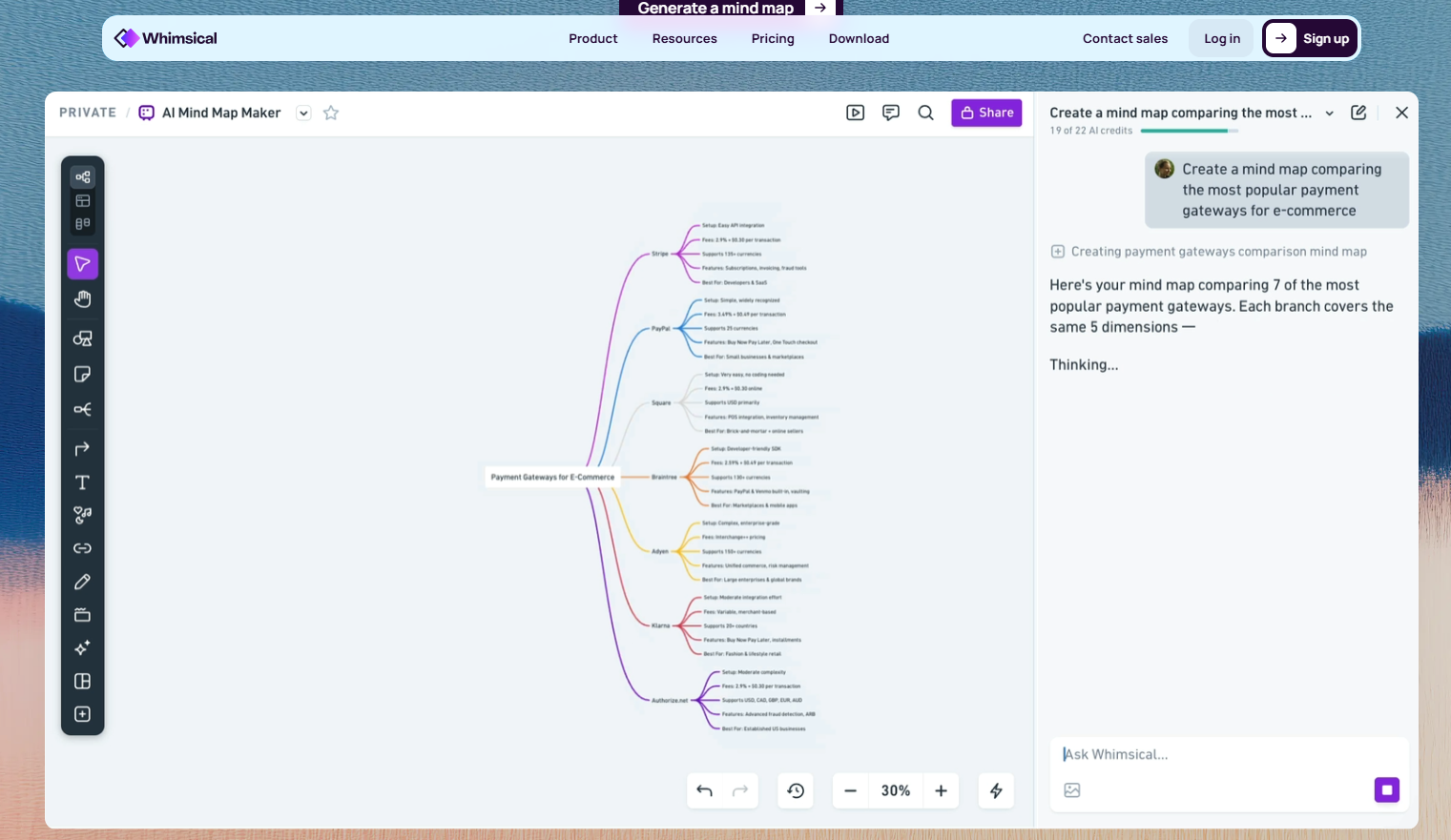Select the pencil draw tool
The image size is (1451, 840).
point(83,582)
